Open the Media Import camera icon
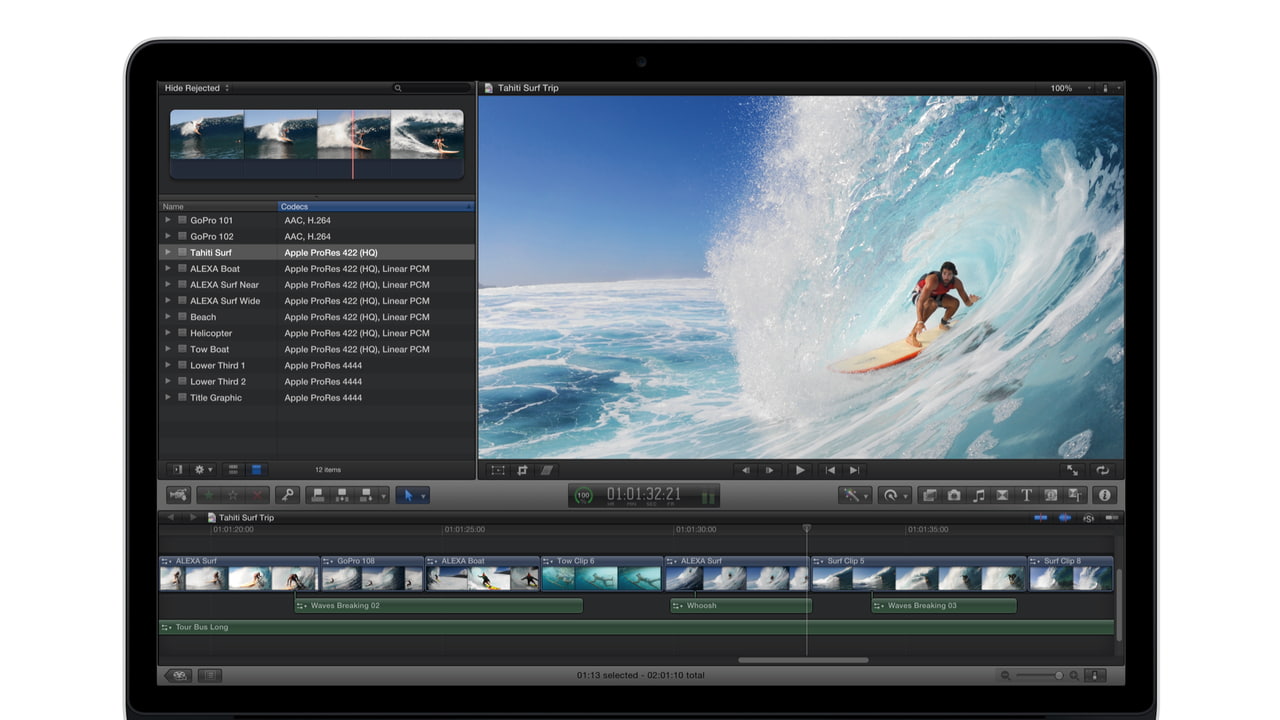 point(179,495)
